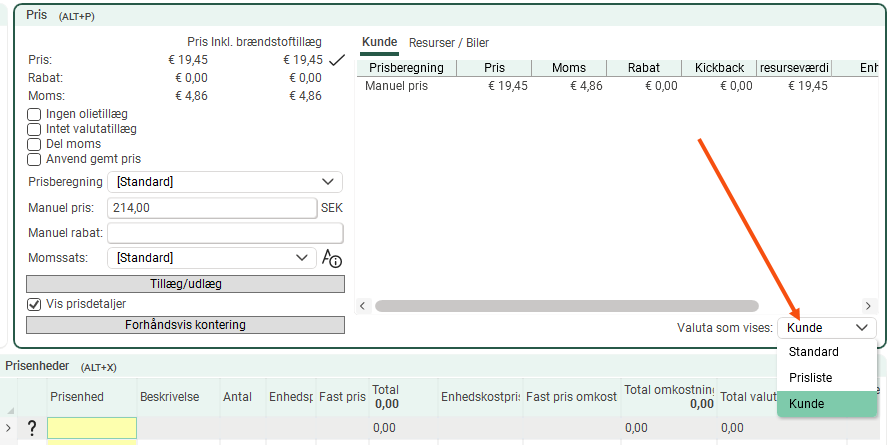Screen dimensions: 888x445
Task: Open the Prisberegning dropdown
Action: coord(225,182)
